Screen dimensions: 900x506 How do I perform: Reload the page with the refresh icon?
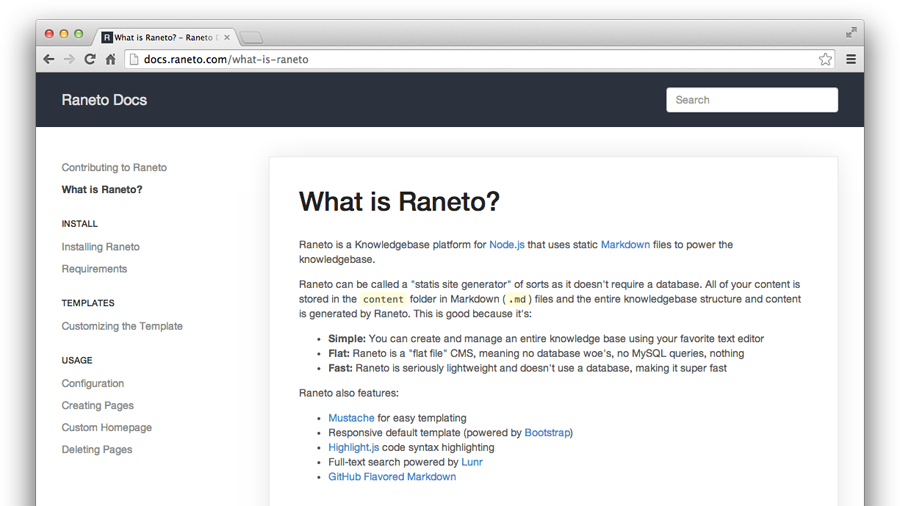90,59
